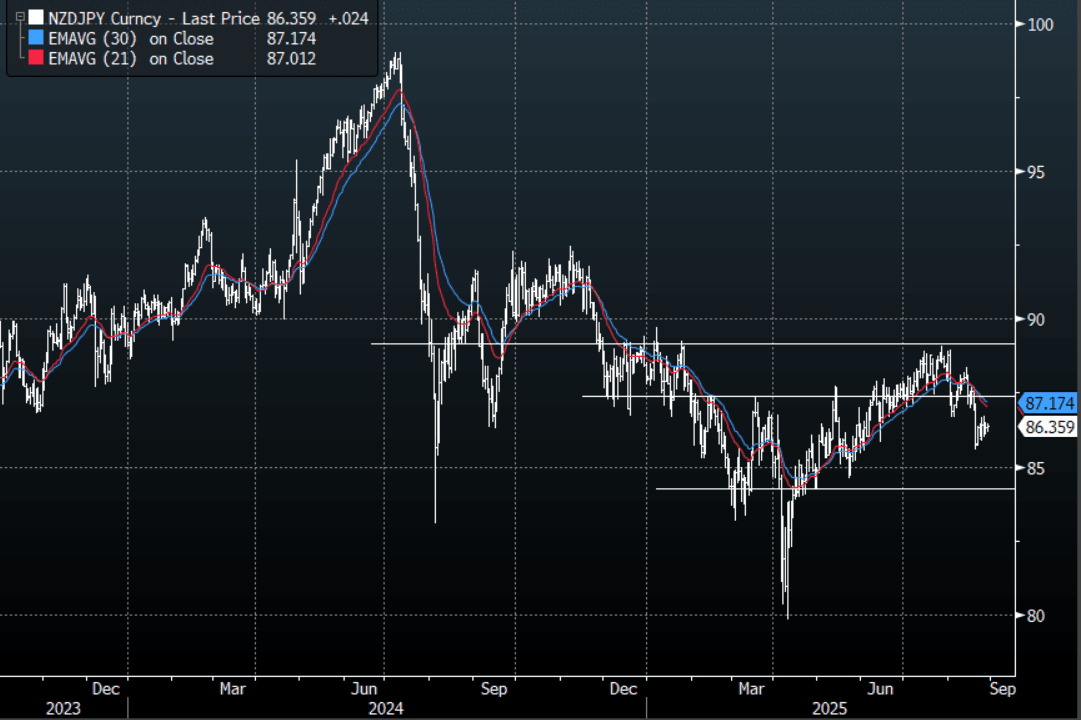Click the blue 87.174 price tag on axis
This screenshot has width=1081, height=720.
click(1049, 404)
